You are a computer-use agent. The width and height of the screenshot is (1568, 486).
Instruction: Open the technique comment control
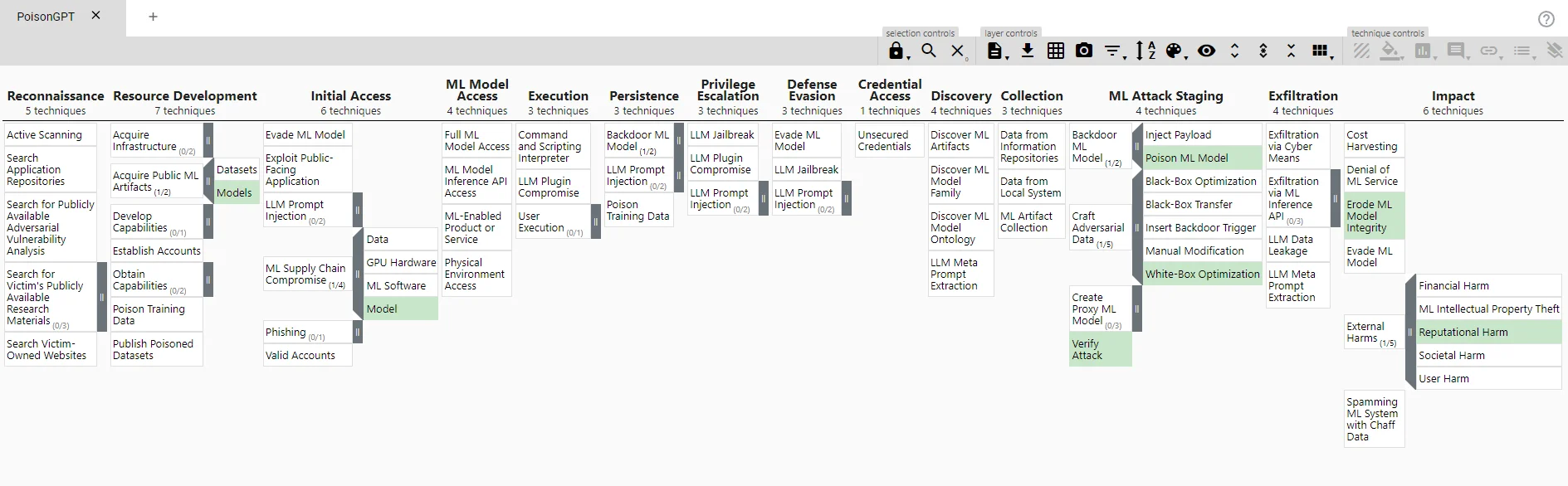(1458, 51)
